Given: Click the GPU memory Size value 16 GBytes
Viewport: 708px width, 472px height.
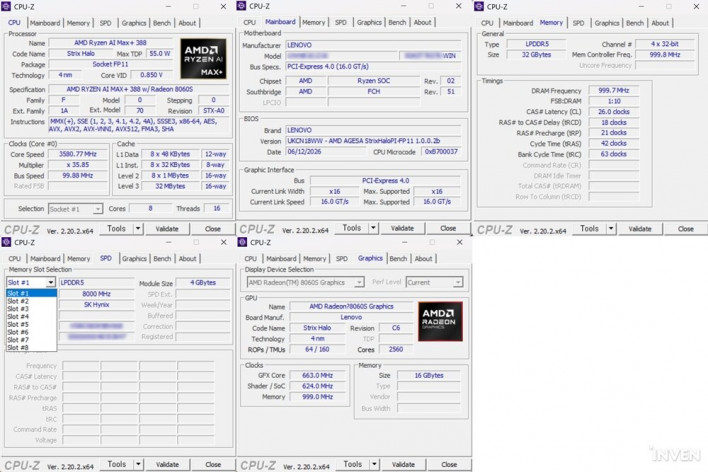Looking at the screenshot, I should click(429, 375).
